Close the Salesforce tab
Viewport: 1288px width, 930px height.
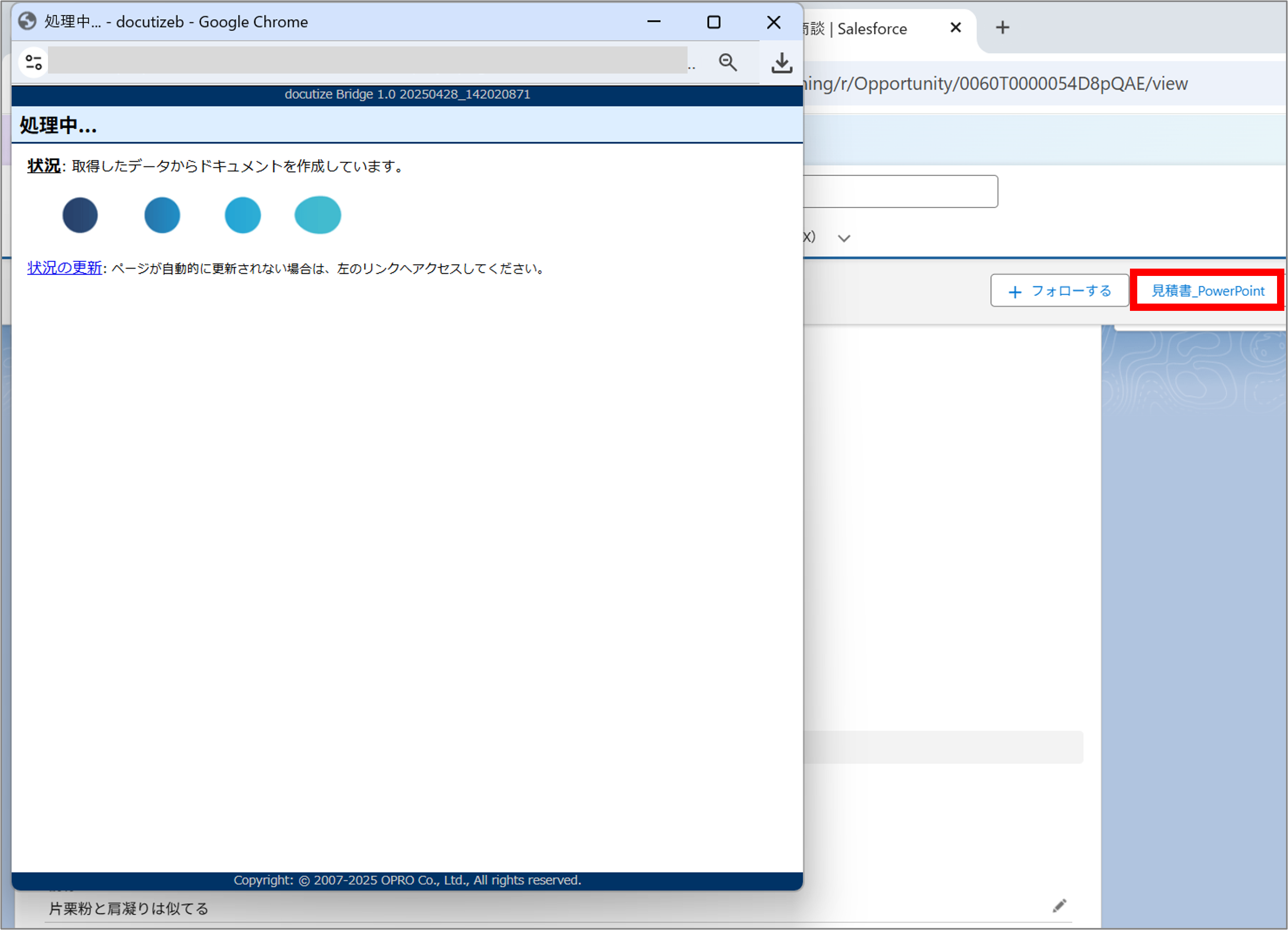955,28
